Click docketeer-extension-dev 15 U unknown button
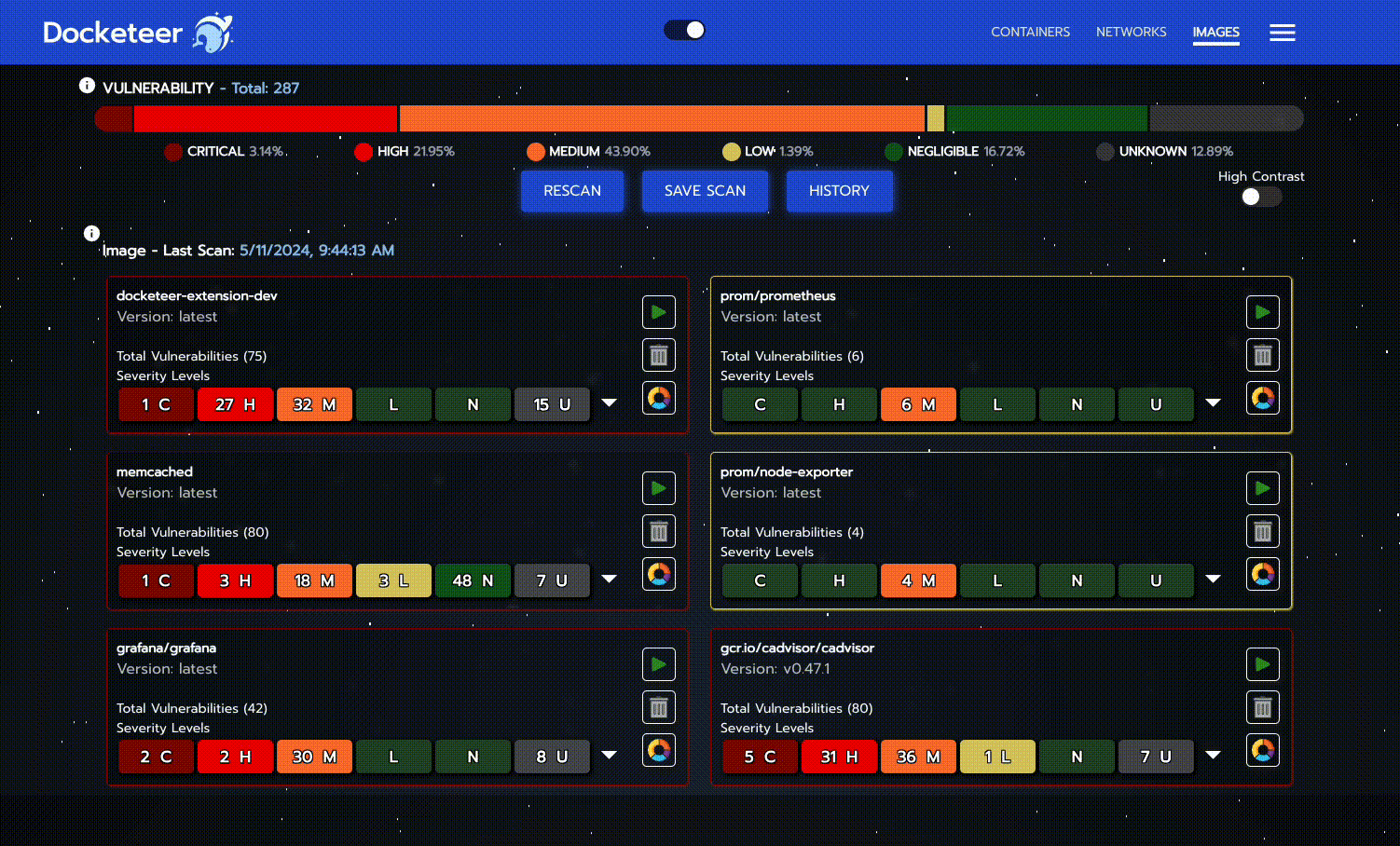The image size is (1400, 846). click(x=552, y=404)
